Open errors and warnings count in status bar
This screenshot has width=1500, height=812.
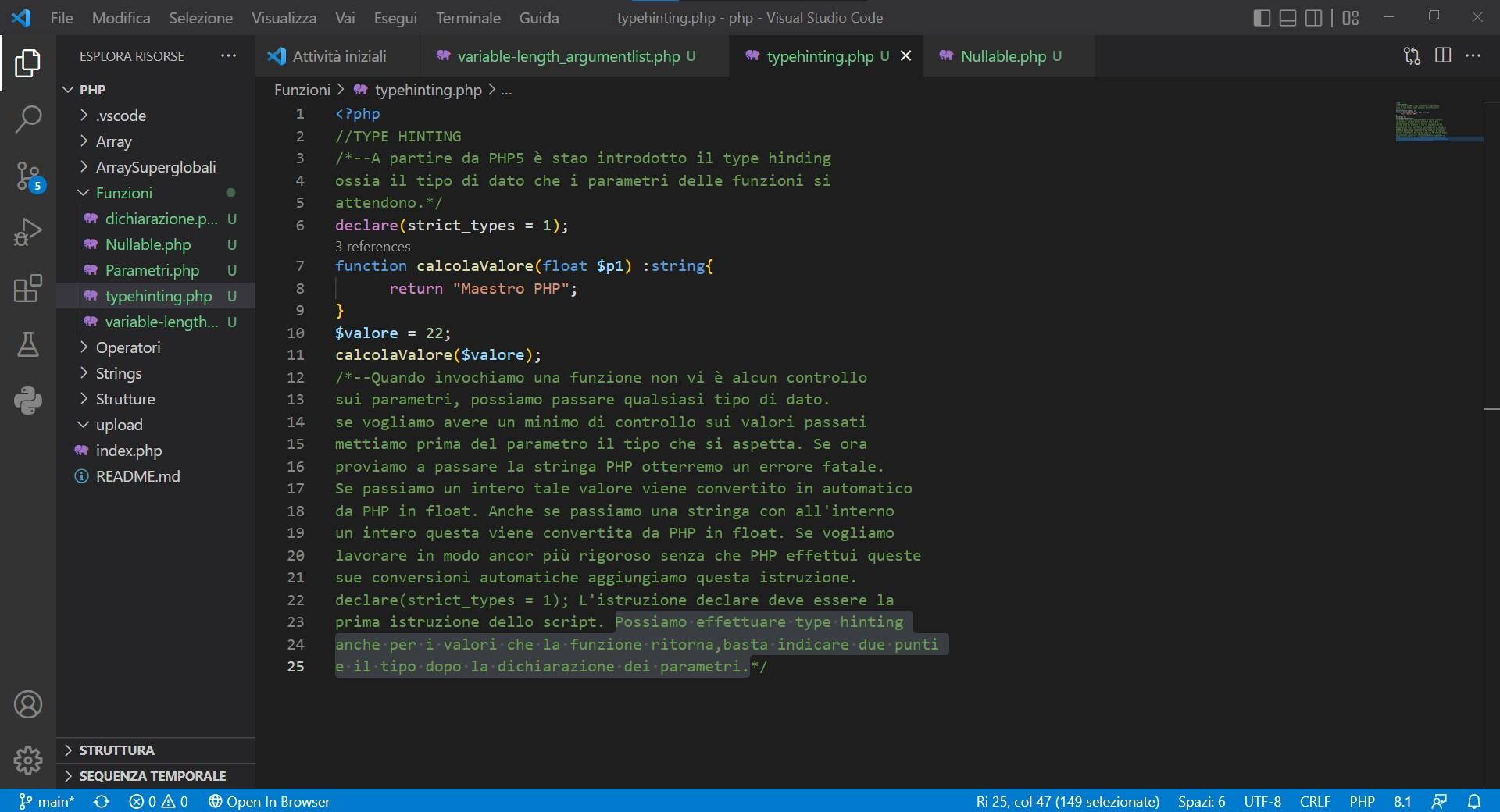click(x=159, y=801)
